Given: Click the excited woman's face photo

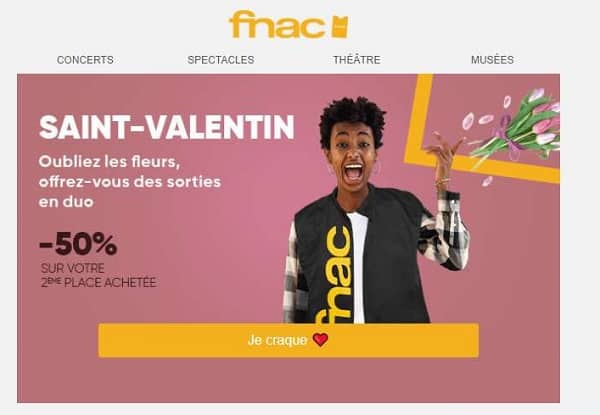Looking at the screenshot, I should point(353,159).
